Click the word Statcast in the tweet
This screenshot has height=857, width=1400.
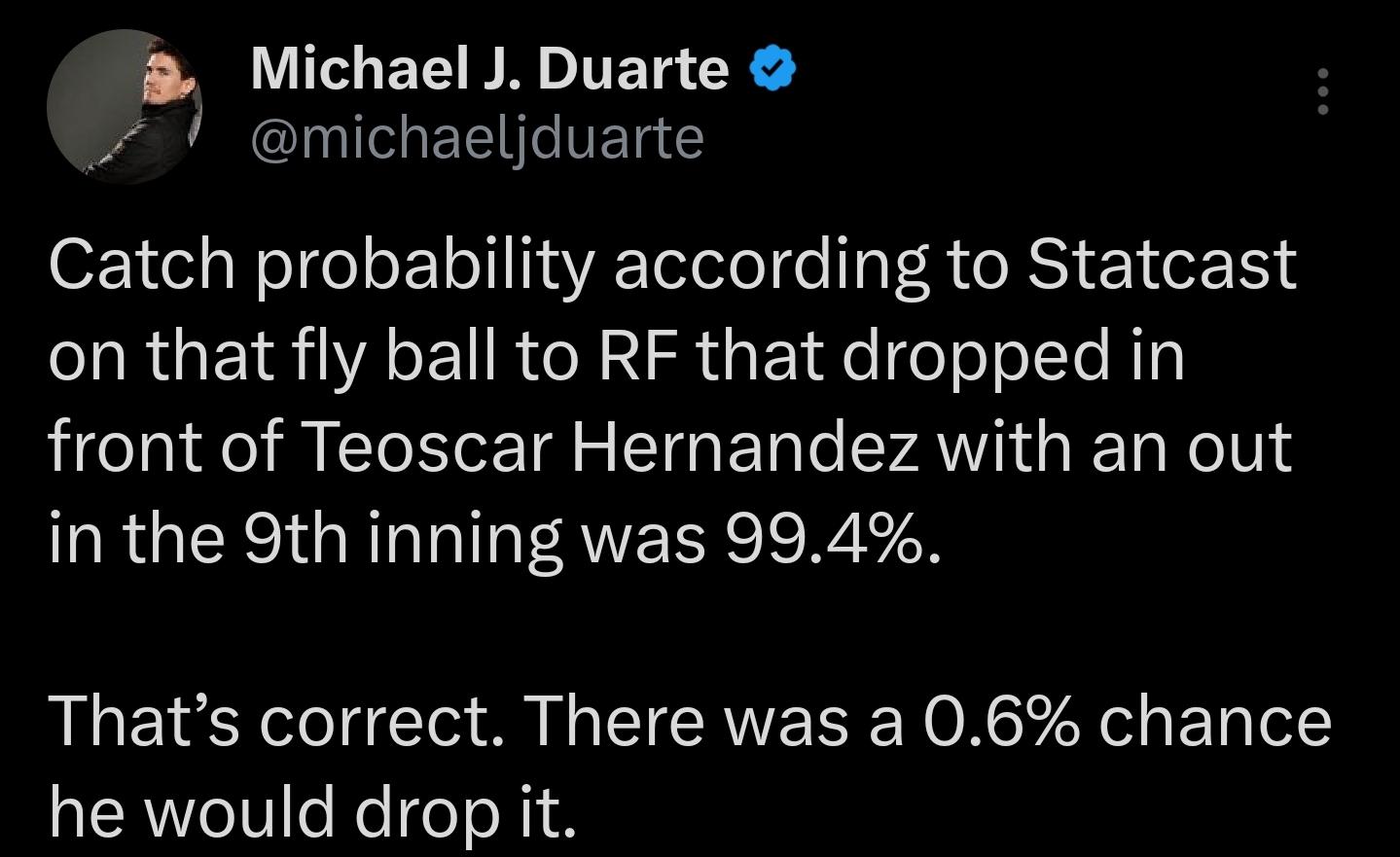(1162, 265)
